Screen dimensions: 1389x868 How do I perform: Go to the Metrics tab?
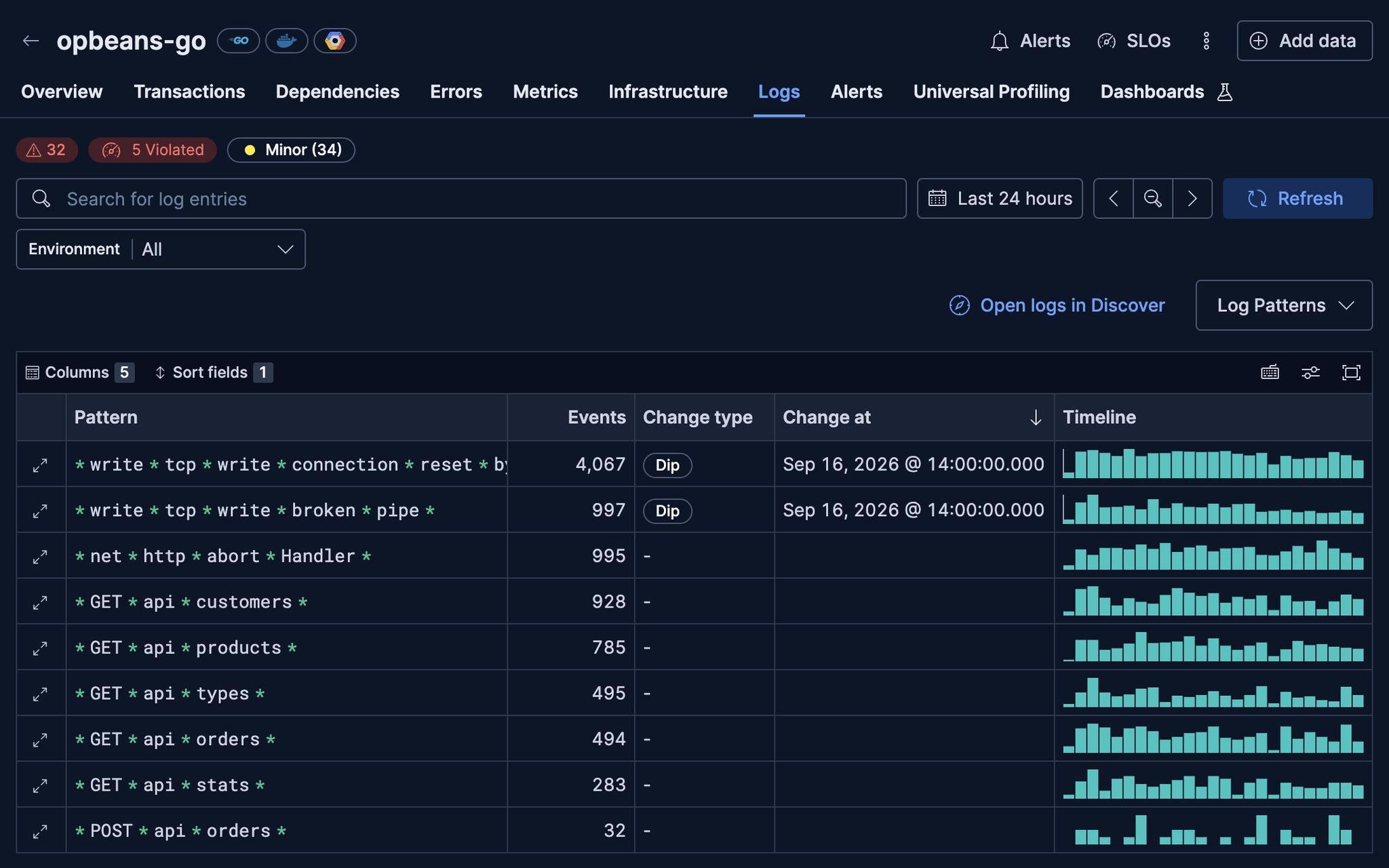(545, 92)
